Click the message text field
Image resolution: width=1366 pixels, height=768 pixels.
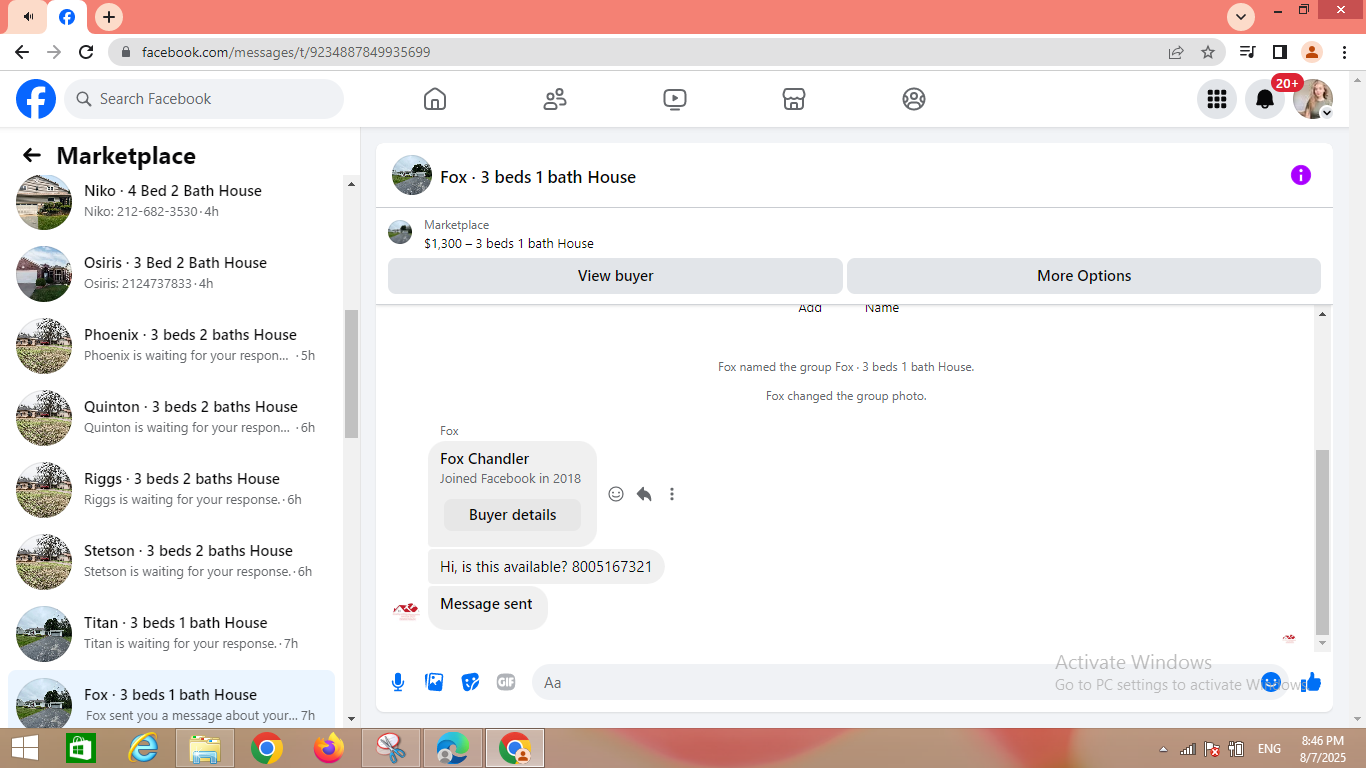pos(895,682)
